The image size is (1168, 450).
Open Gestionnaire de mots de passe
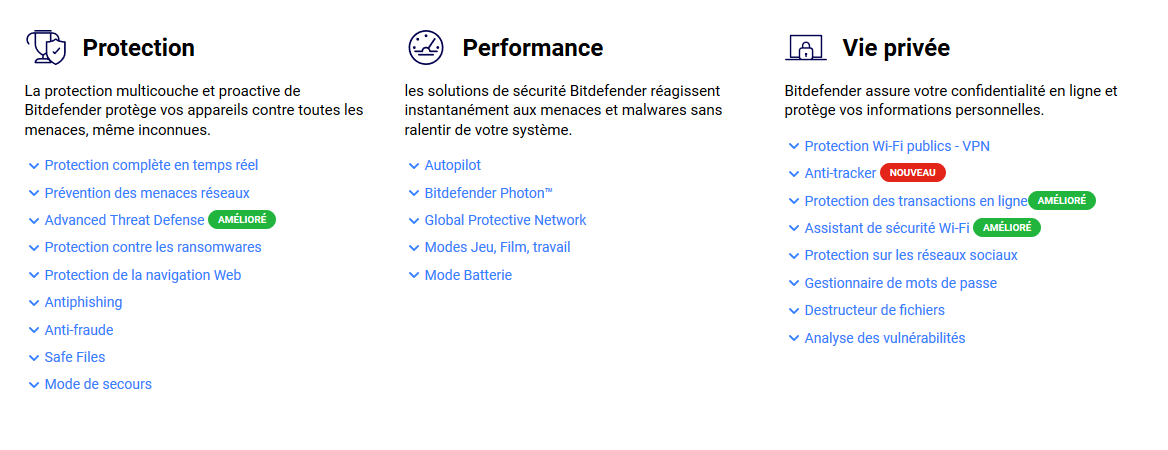pos(901,283)
